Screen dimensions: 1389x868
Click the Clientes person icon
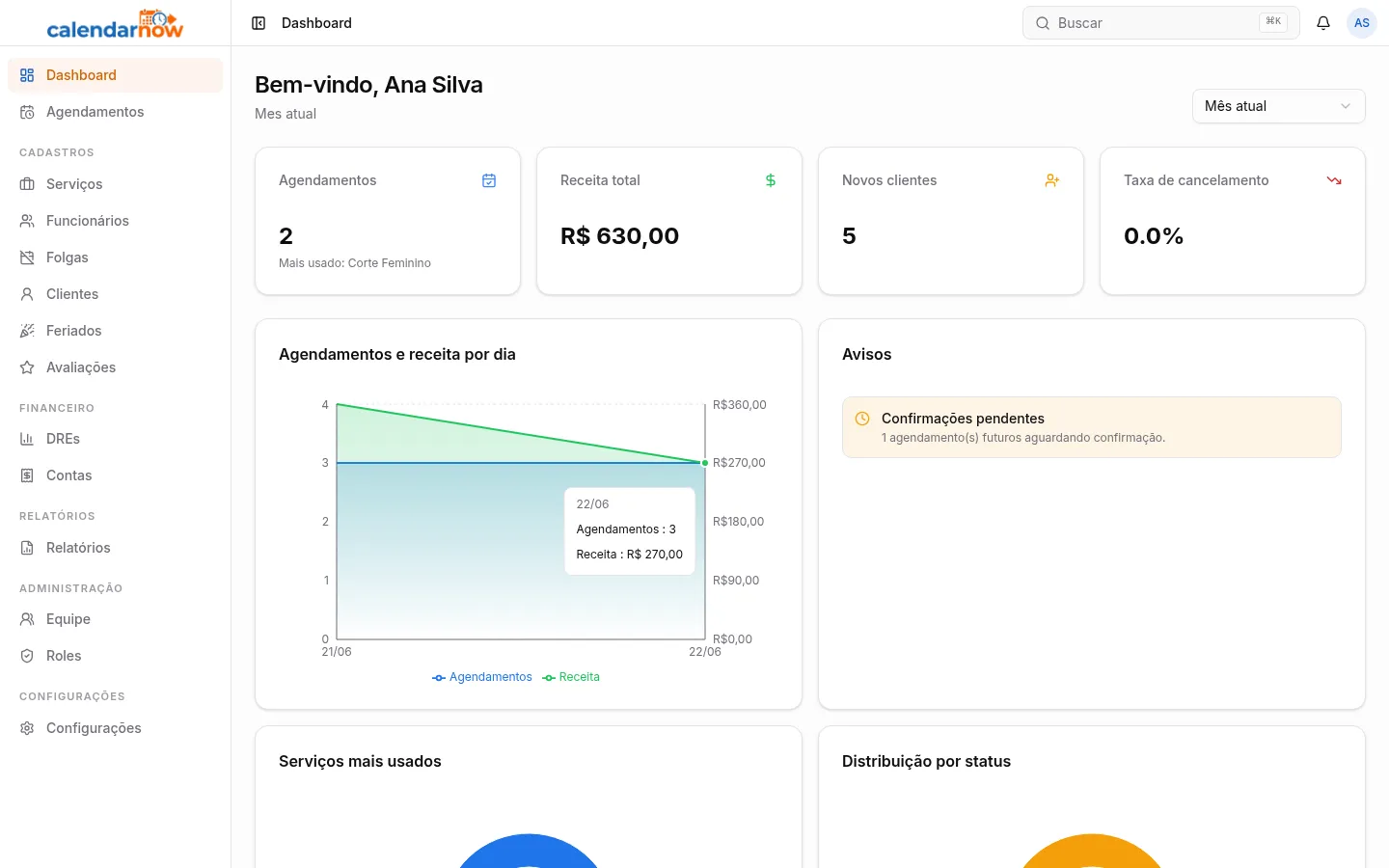pyautogui.click(x=27, y=294)
